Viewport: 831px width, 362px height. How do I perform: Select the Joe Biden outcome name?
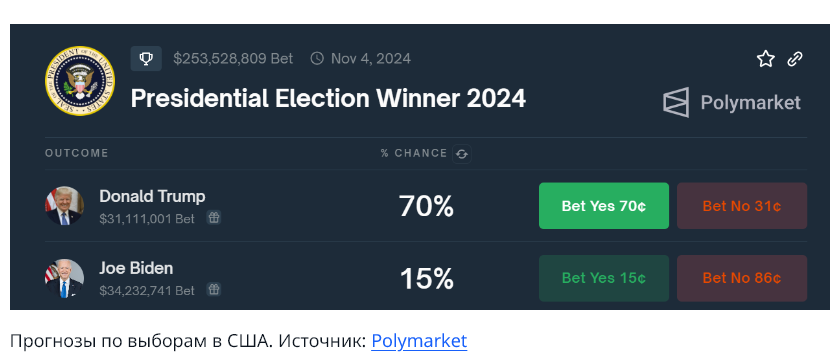tap(136, 268)
